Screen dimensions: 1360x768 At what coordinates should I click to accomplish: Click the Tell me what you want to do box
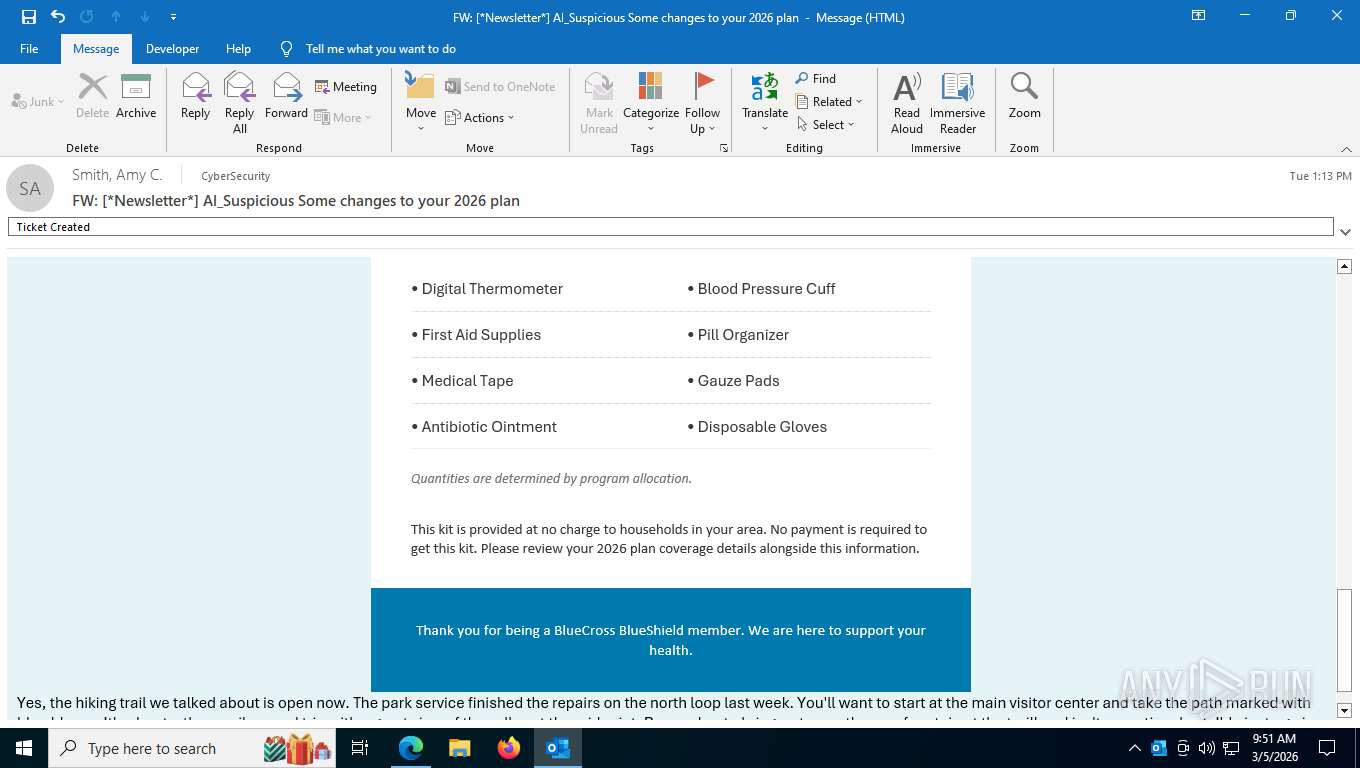[380, 48]
